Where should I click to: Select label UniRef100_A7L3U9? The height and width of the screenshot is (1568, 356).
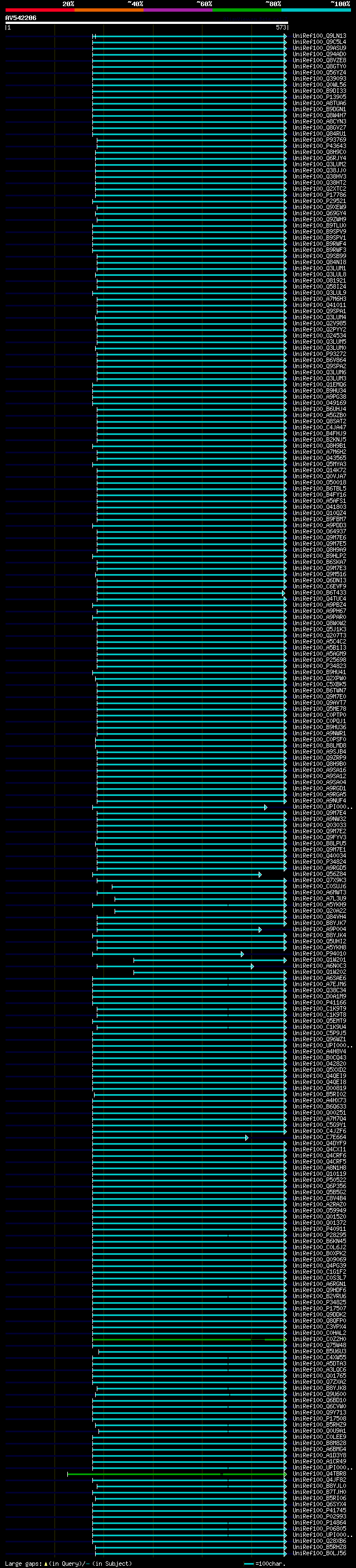pos(319,898)
